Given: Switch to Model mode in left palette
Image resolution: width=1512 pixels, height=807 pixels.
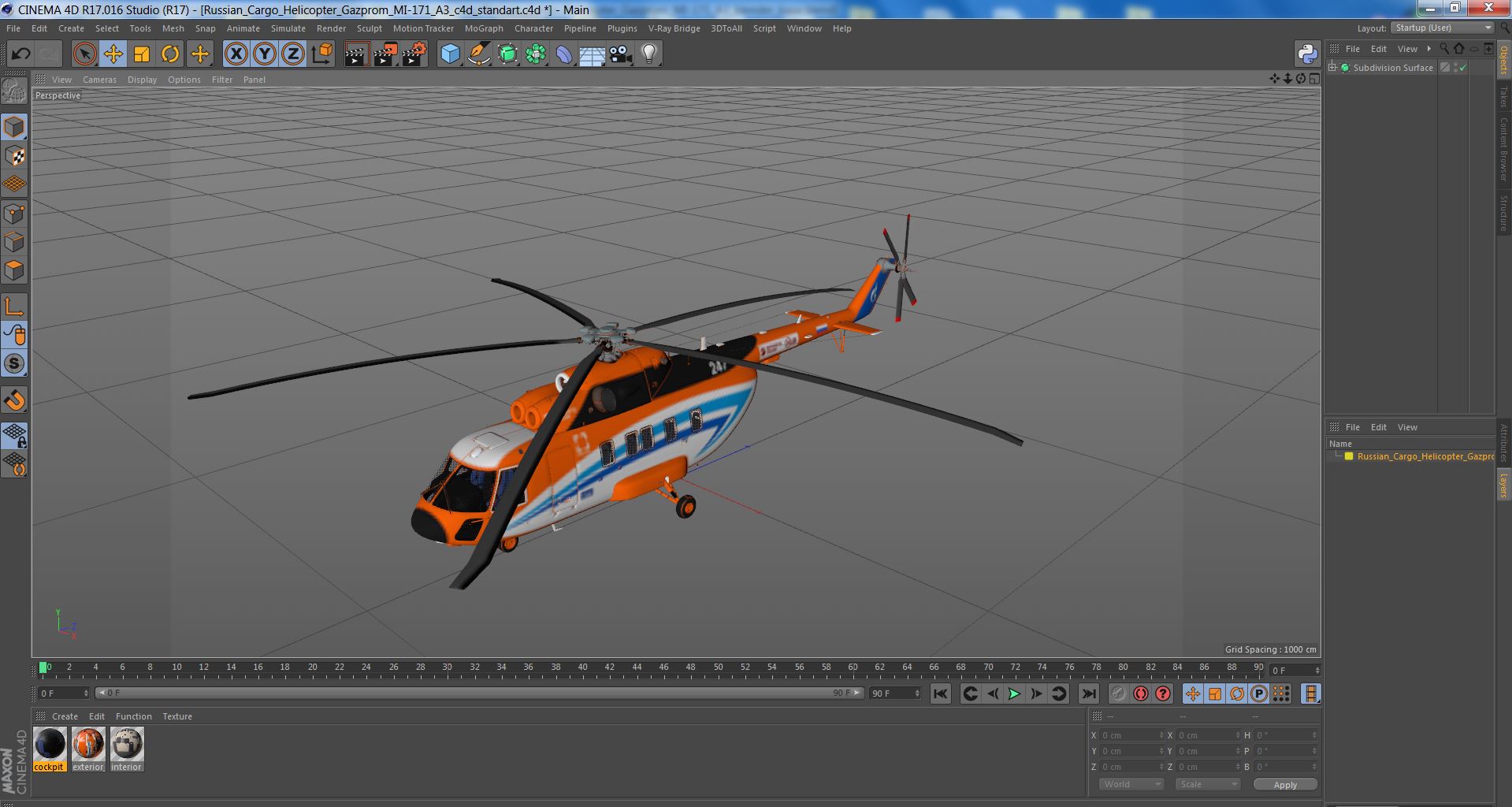Looking at the screenshot, I should coord(15,127).
